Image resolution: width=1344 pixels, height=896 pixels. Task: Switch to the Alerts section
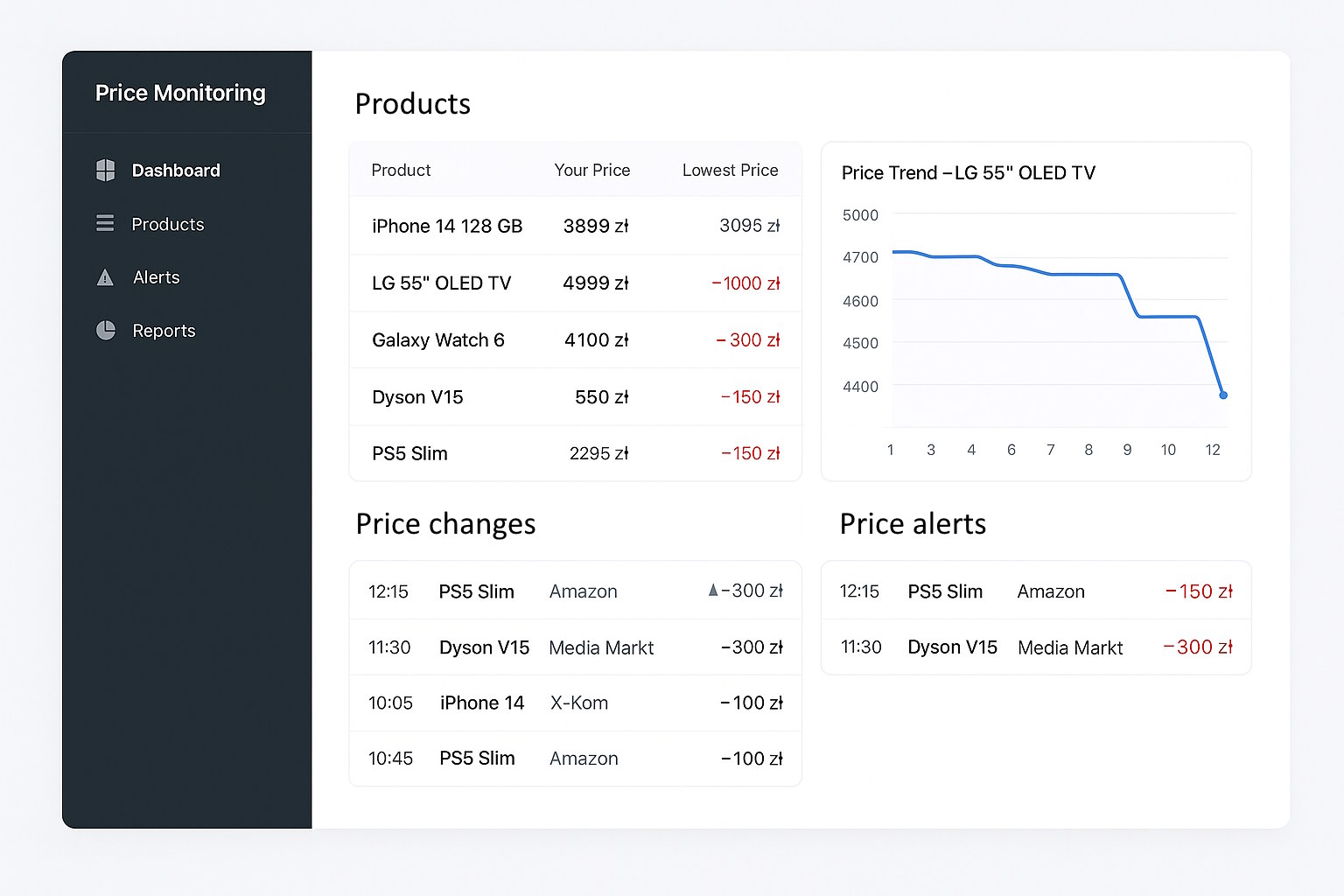point(156,277)
